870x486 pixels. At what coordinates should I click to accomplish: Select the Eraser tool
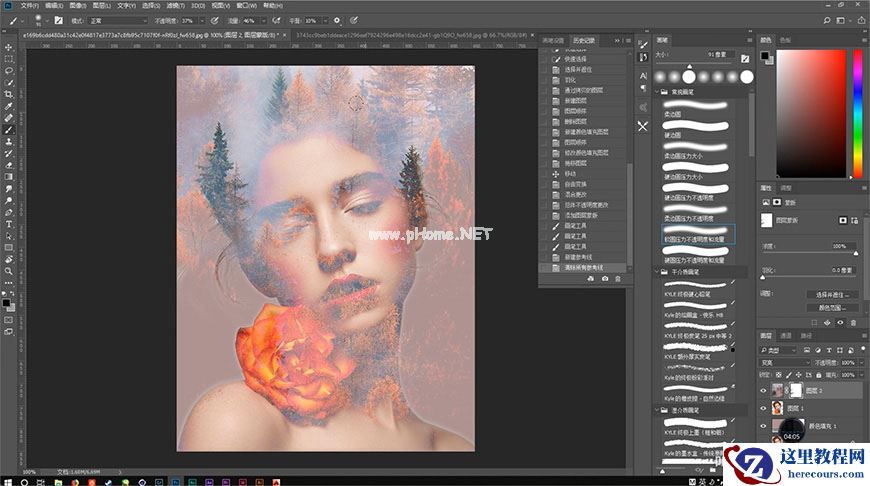pyautogui.click(x=8, y=165)
